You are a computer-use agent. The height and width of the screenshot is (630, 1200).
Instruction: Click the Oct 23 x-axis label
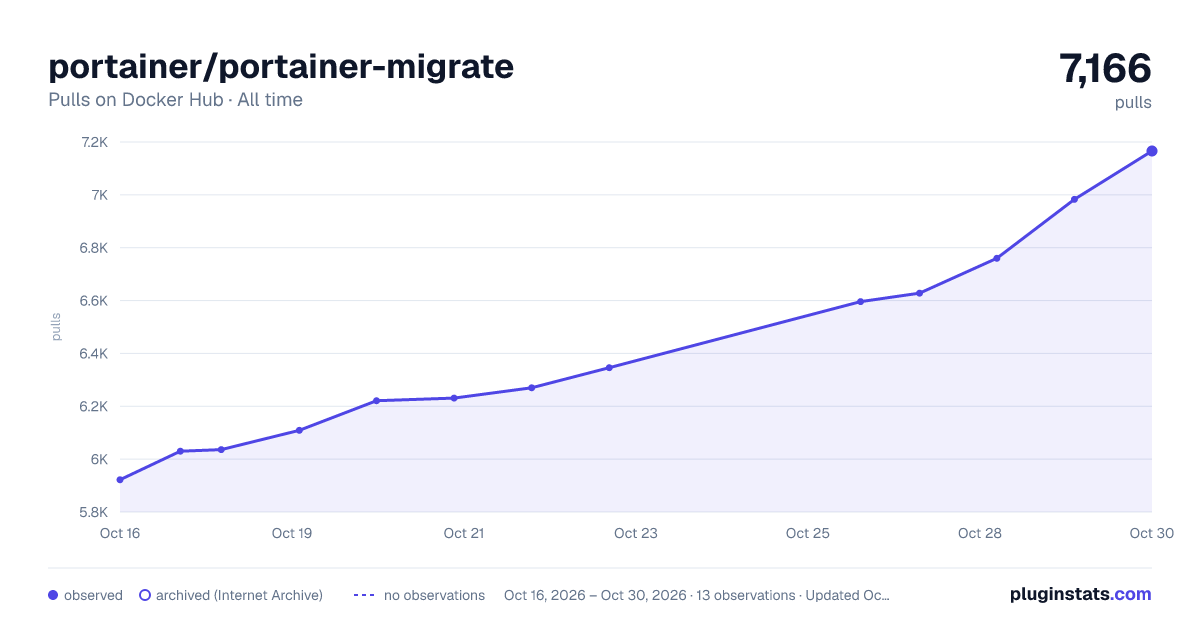pyautogui.click(x=636, y=533)
